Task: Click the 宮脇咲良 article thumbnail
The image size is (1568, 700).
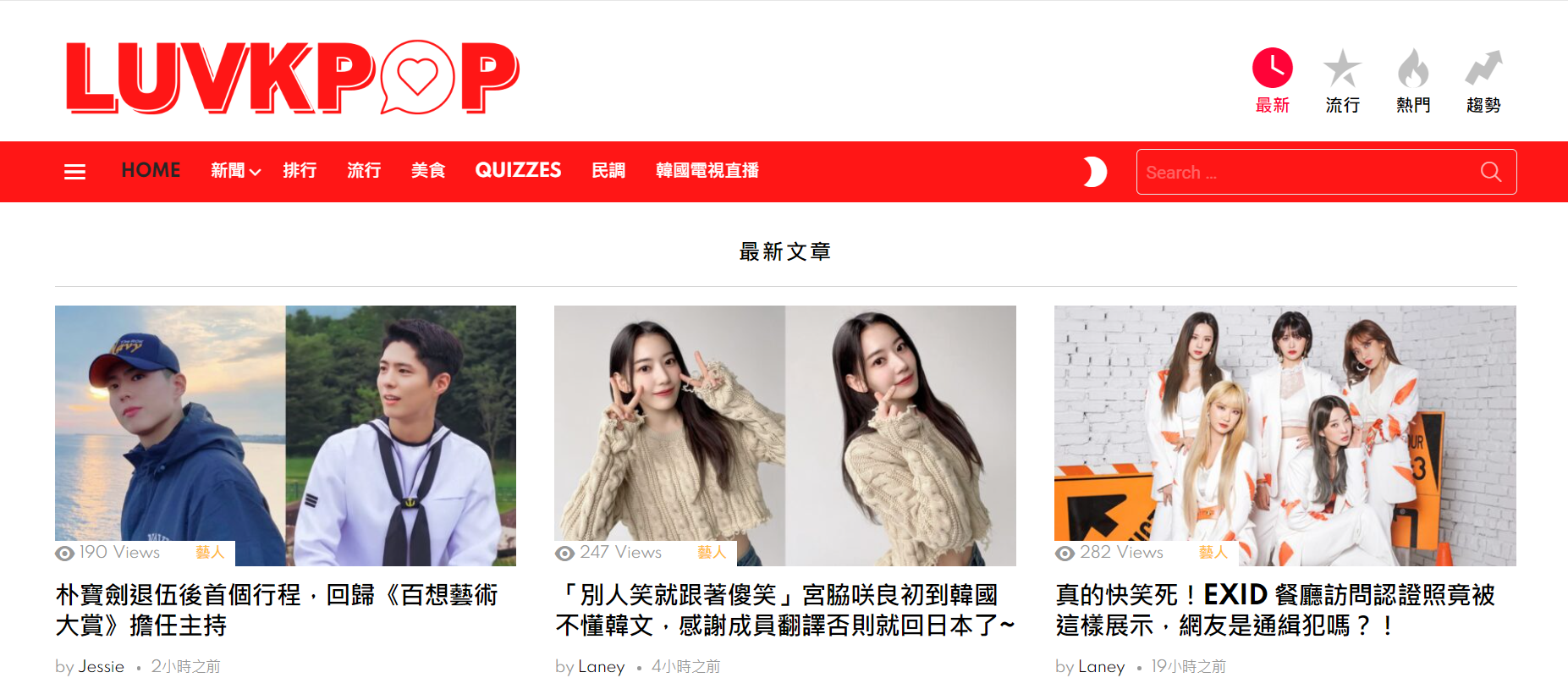Action: coord(785,435)
